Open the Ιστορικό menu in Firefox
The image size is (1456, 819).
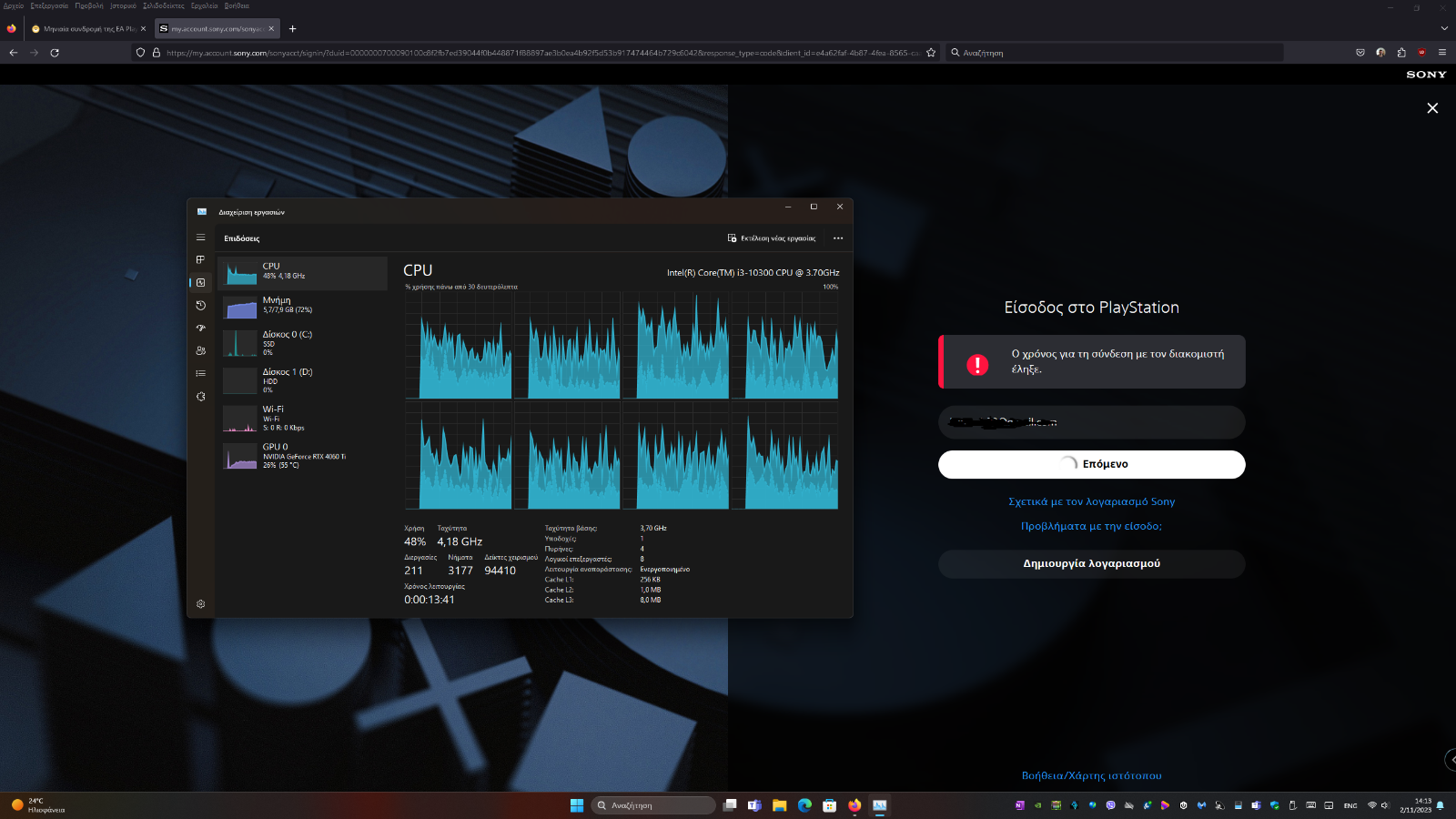tap(123, 5)
